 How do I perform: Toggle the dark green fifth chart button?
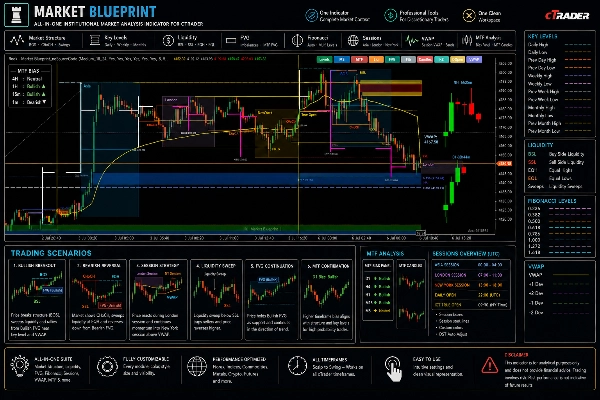point(392,59)
